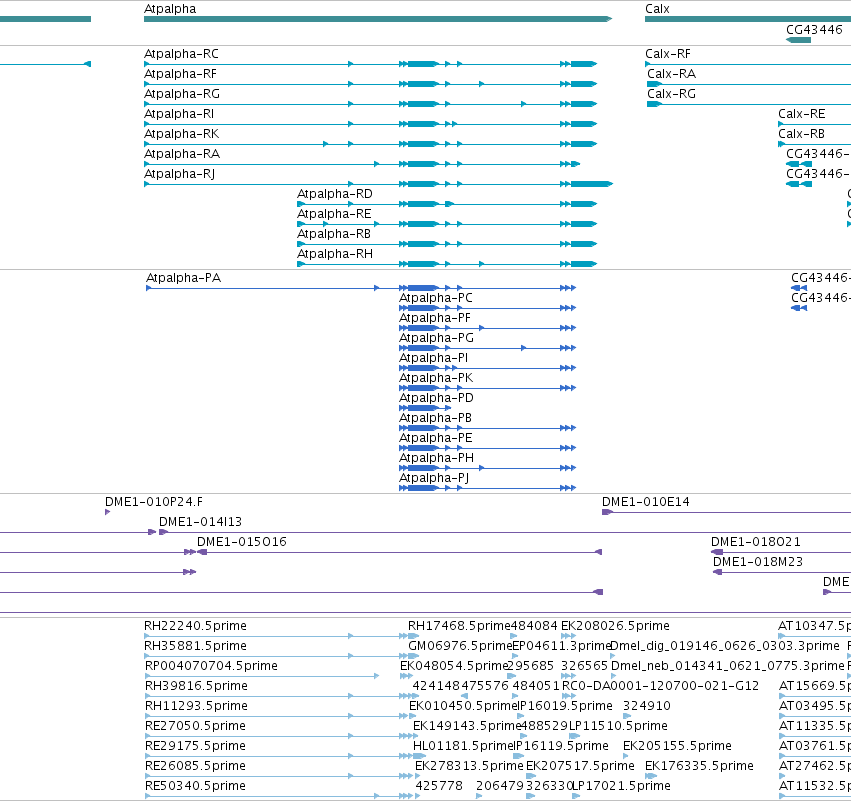Select EST HL01181.5prime
Viewport: 851px width, 801px height.
point(463,746)
